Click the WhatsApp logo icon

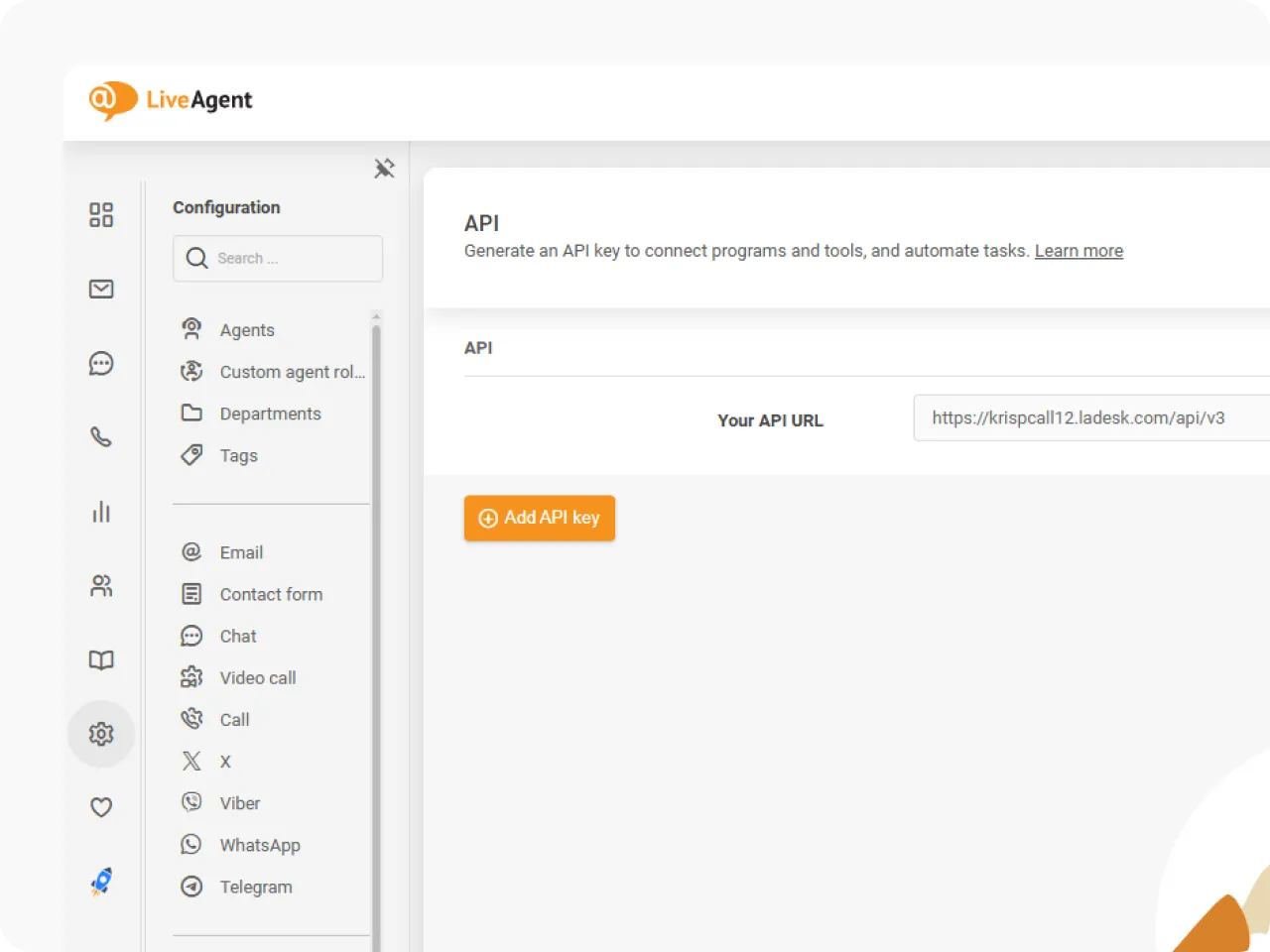[x=191, y=844]
